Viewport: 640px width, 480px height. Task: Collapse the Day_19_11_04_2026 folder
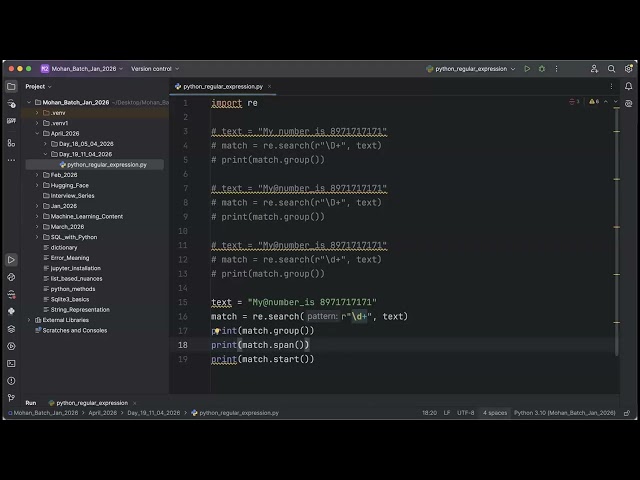(x=45, y=154)
